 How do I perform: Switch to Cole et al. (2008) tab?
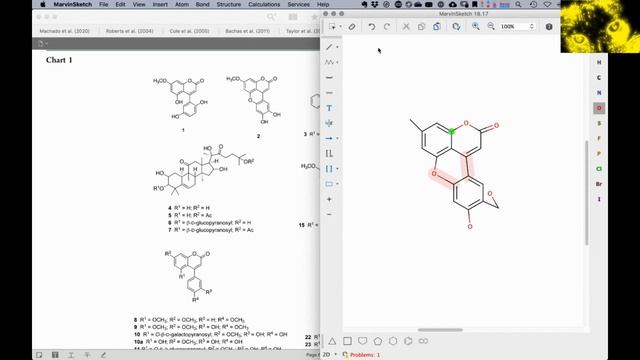(189, 31)
